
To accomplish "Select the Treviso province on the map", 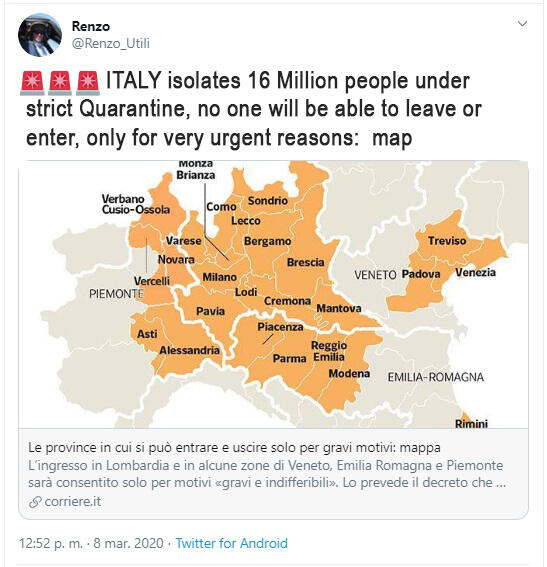I will pyautogui.click(x=447, y=240).
